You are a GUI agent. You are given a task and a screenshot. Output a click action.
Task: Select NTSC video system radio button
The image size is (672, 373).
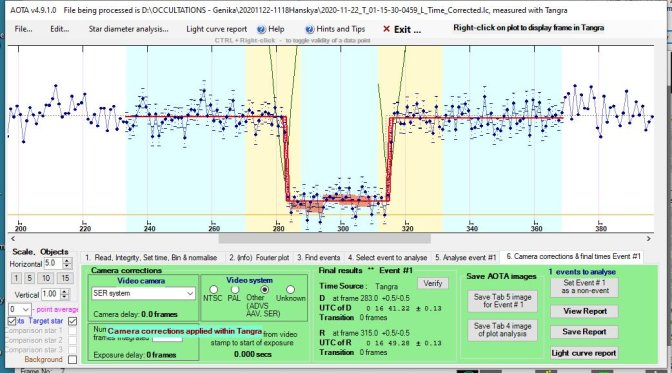(213, 290)
